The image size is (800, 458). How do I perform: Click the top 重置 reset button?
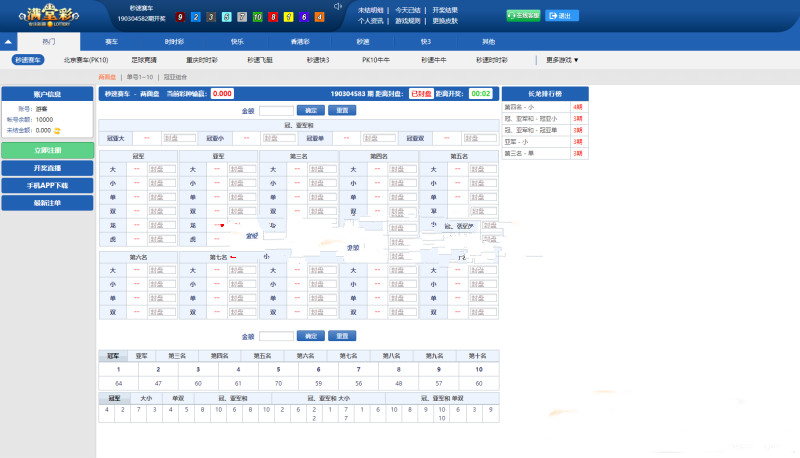pyautogui.click(x=342, y=110)
